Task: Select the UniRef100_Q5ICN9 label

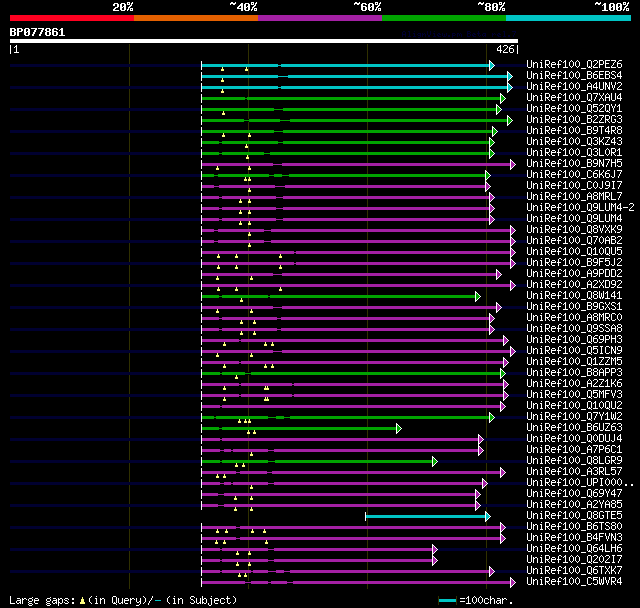Action: [x=574, y=351]
